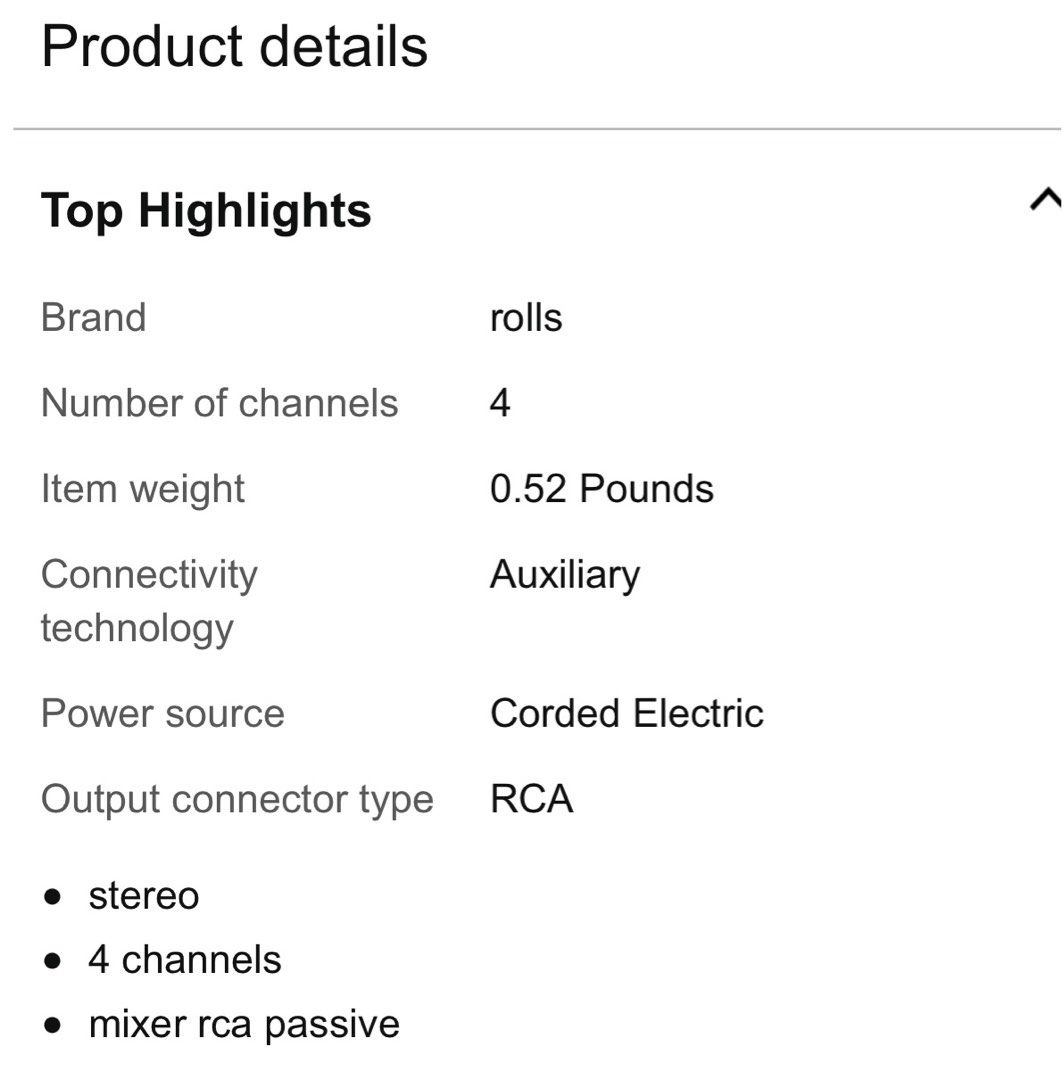This screenshot has width=1062, height=1080.
Task: Click the Number of channels label
Action: [219, 404]
